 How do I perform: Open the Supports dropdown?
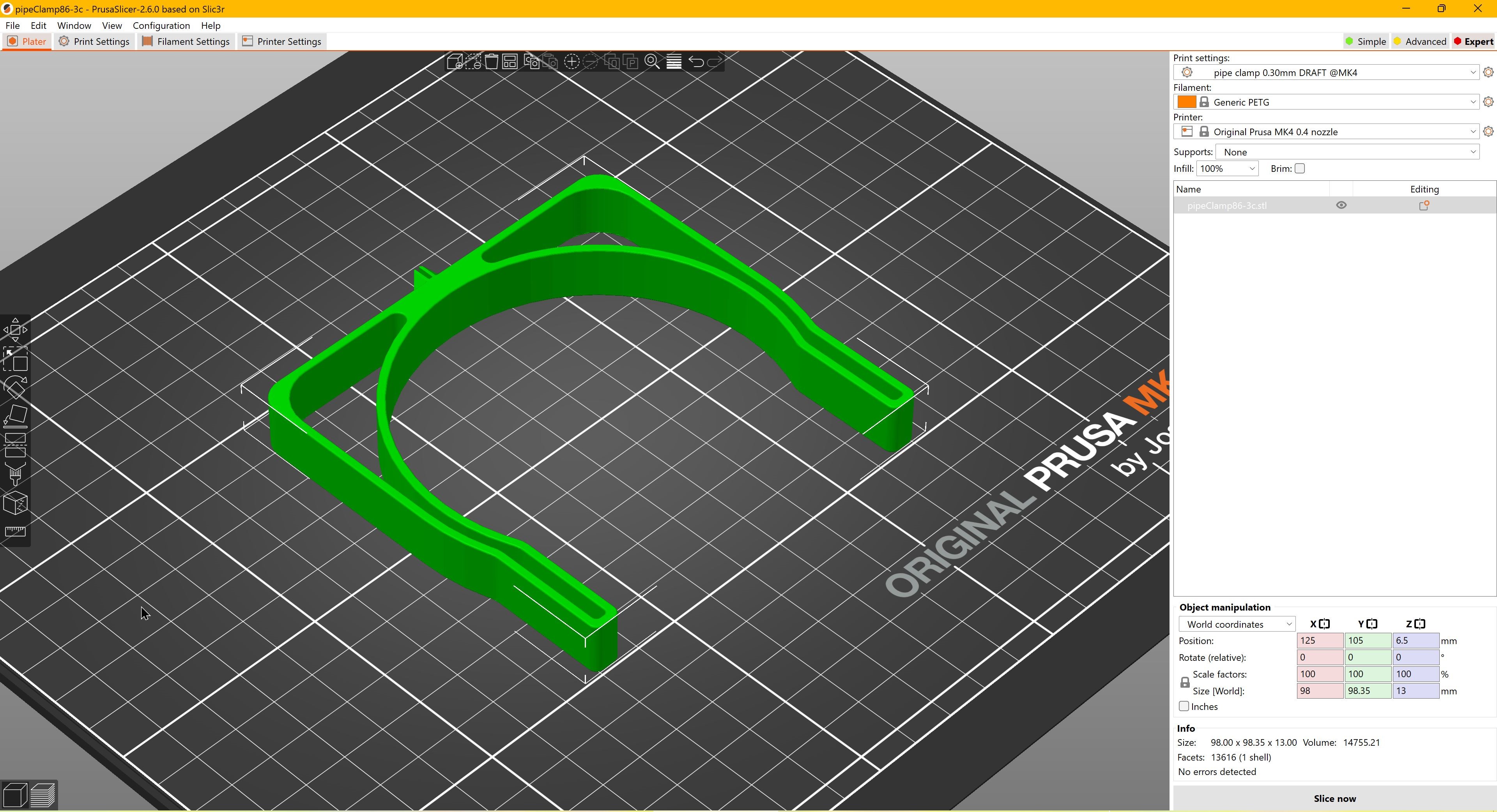[1347, 152]
